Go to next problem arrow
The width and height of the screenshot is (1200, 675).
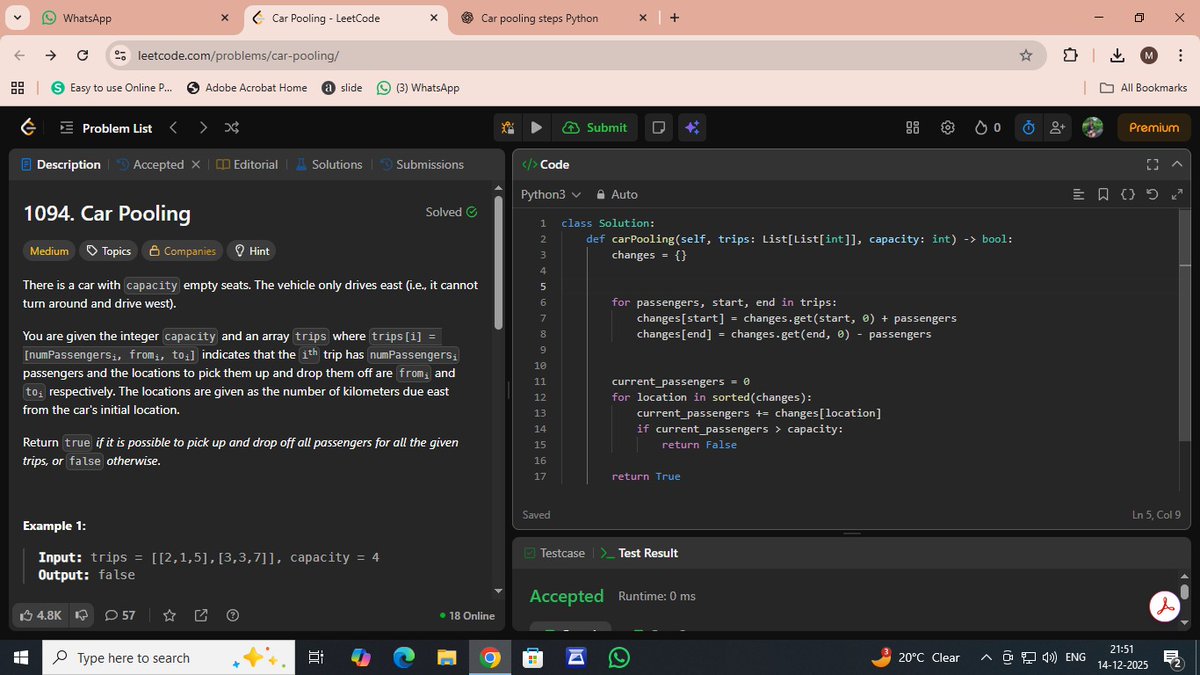click(x=203, y=127)
